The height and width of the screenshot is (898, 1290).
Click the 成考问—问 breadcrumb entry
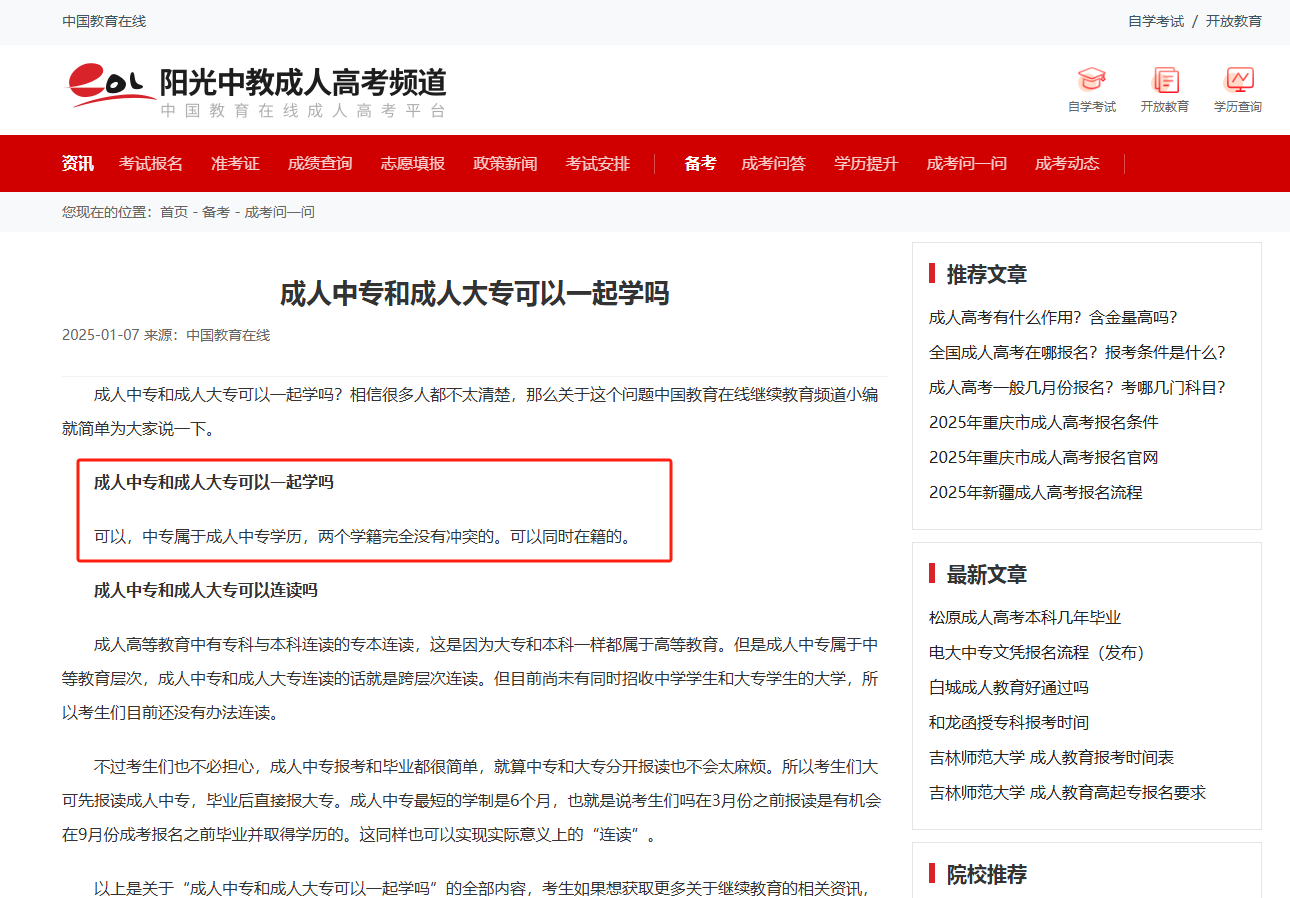[281, 212]
